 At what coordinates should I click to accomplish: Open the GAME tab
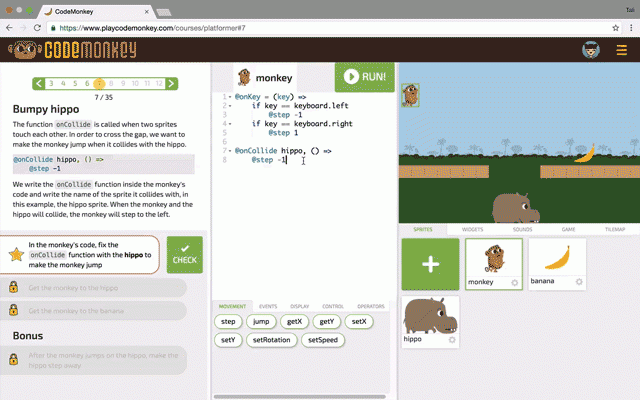point(568,229)
